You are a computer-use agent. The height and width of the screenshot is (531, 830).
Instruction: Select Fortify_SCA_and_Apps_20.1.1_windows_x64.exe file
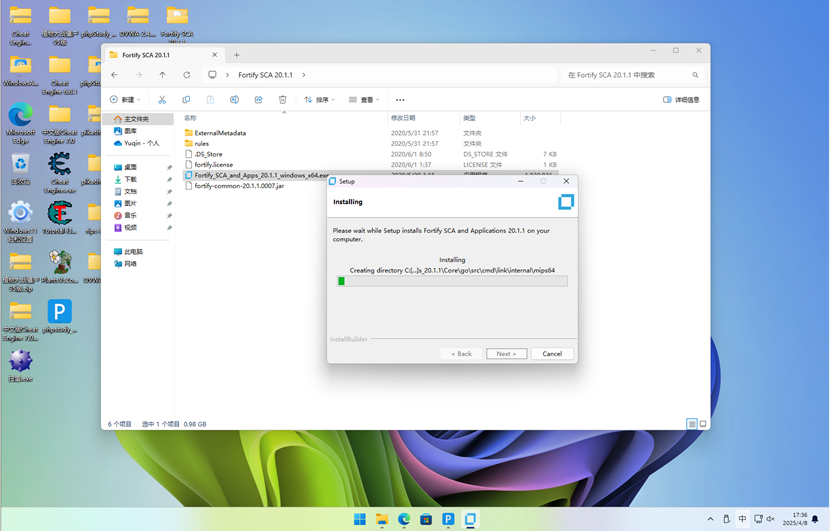pos(257,175)
